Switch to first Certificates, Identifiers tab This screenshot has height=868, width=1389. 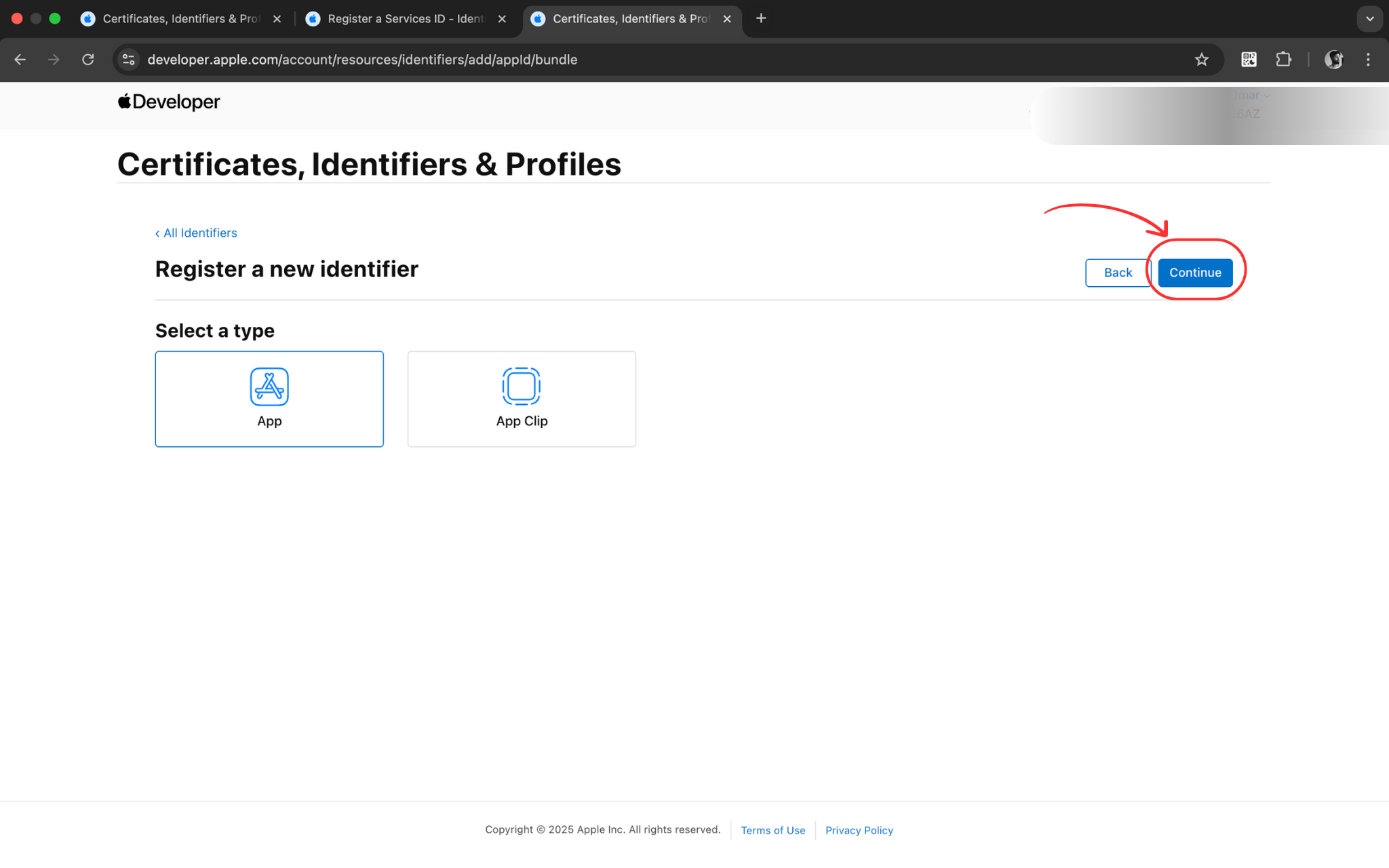180,19
